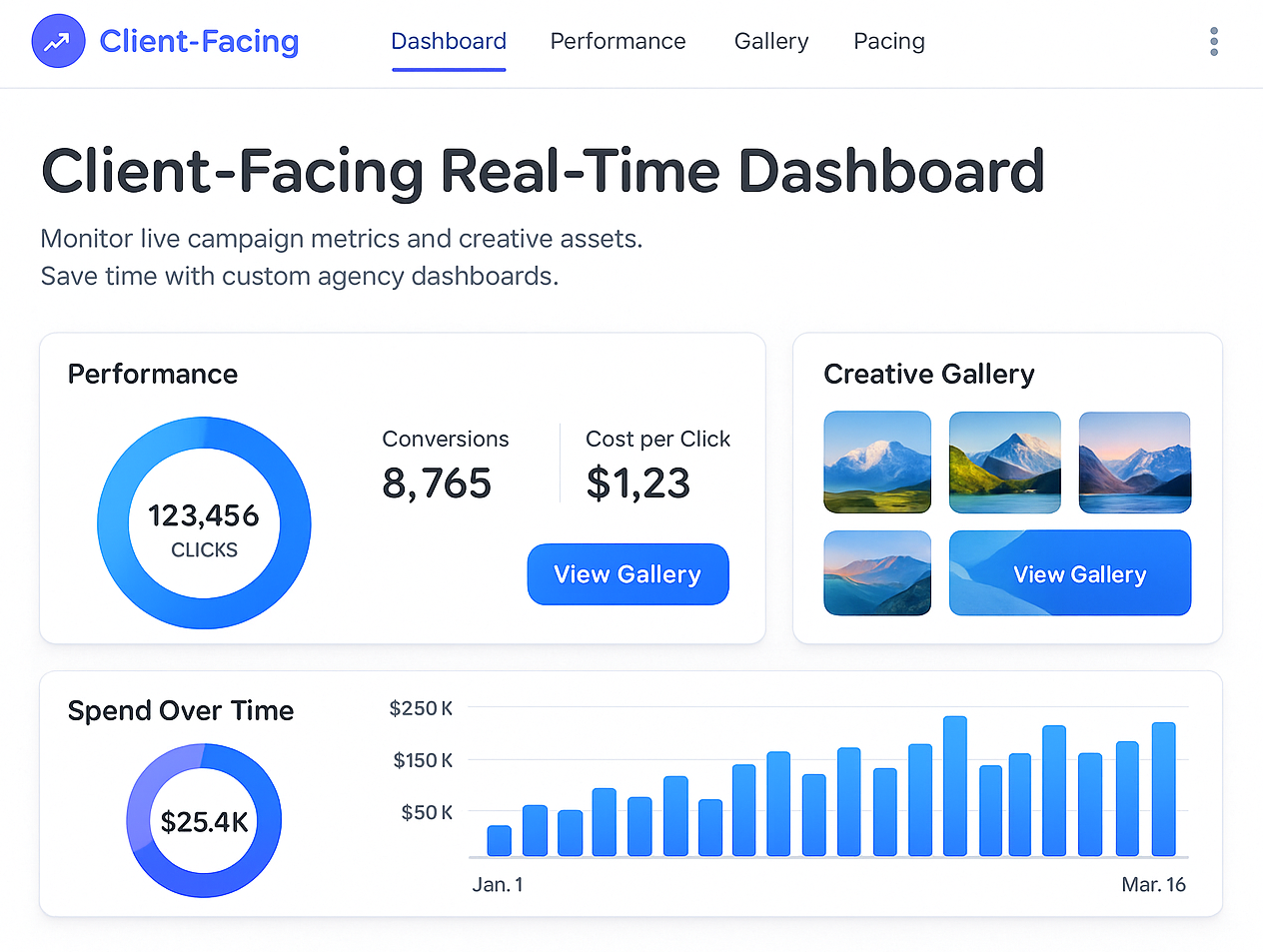
Task: Select the tallest bar in Spend Over Time
Action: (954, 784)
